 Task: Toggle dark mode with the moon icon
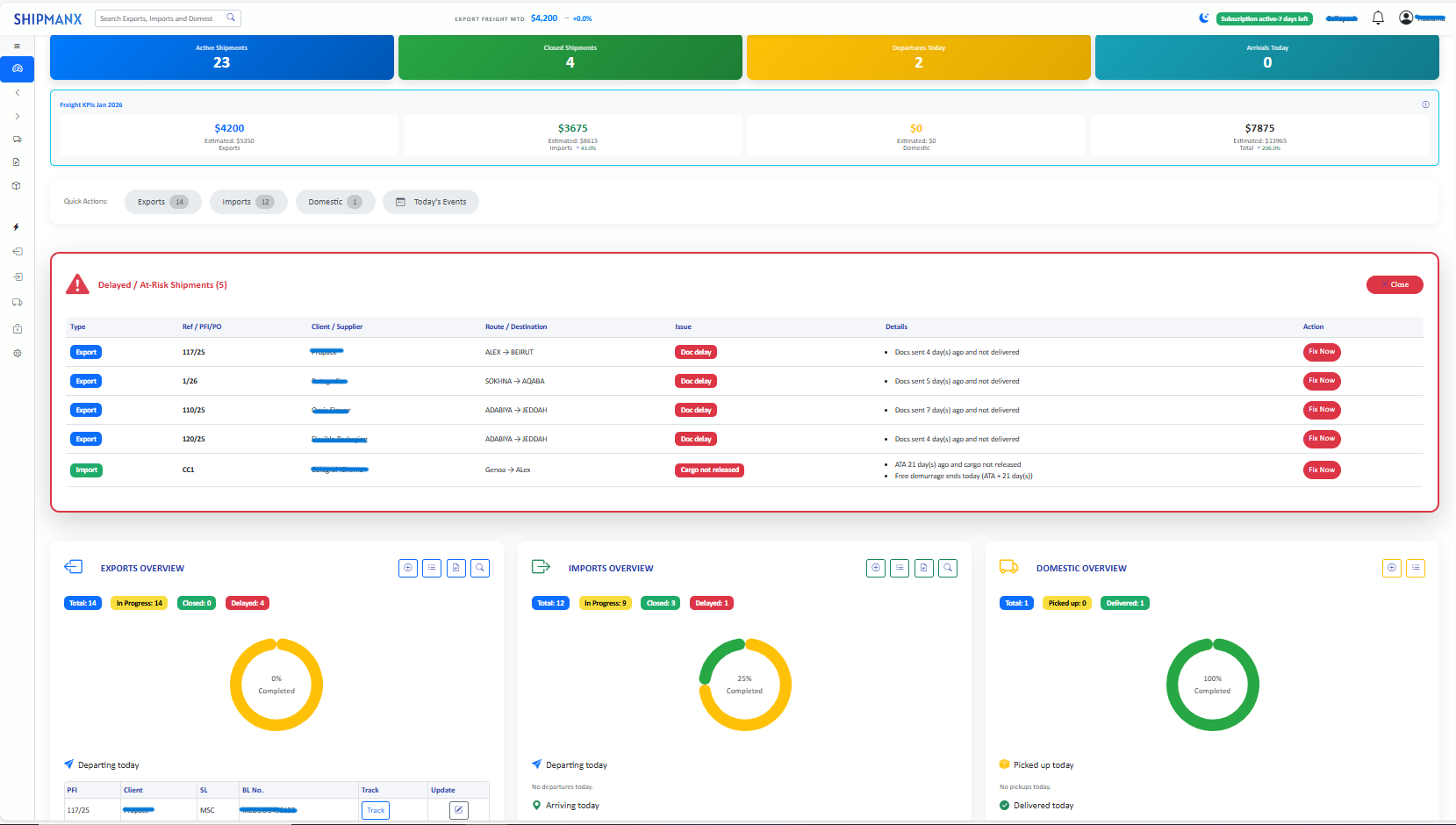1203,18
